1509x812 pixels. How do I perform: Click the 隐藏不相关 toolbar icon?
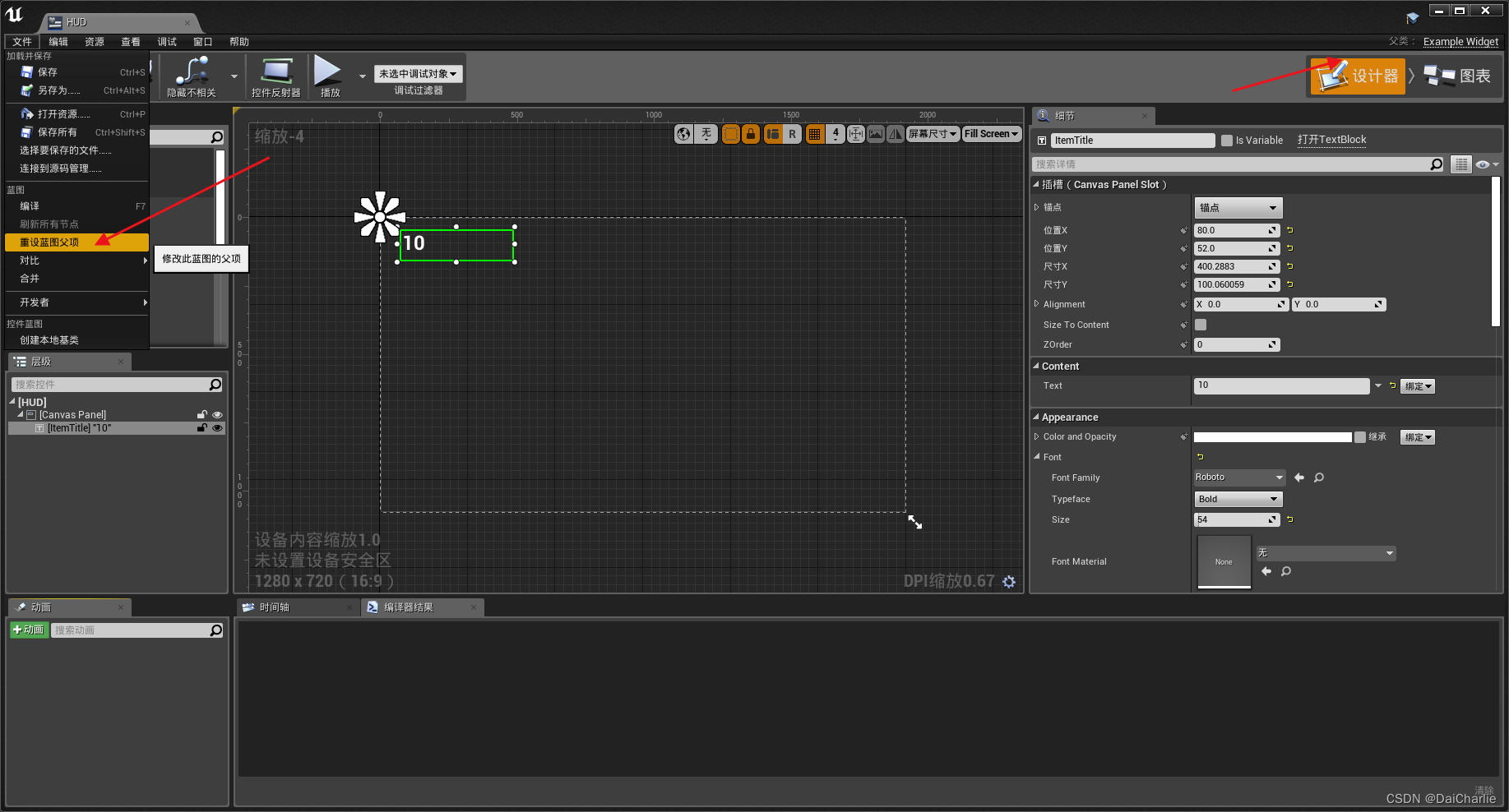[x=191, y=76]
